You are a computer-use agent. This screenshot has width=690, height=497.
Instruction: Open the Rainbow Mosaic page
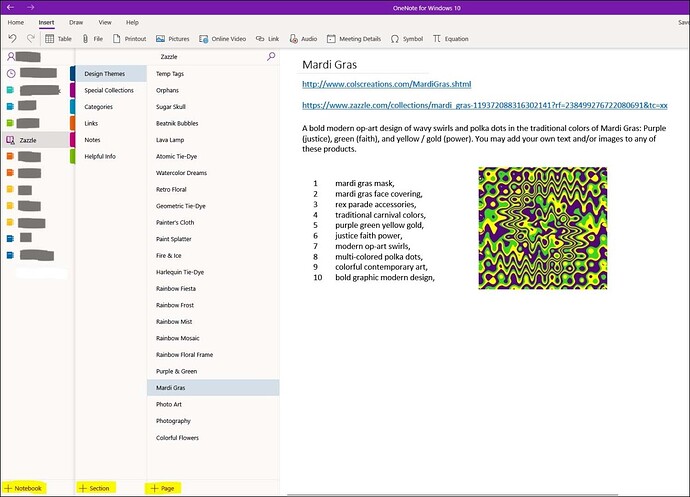pos(213,338)
